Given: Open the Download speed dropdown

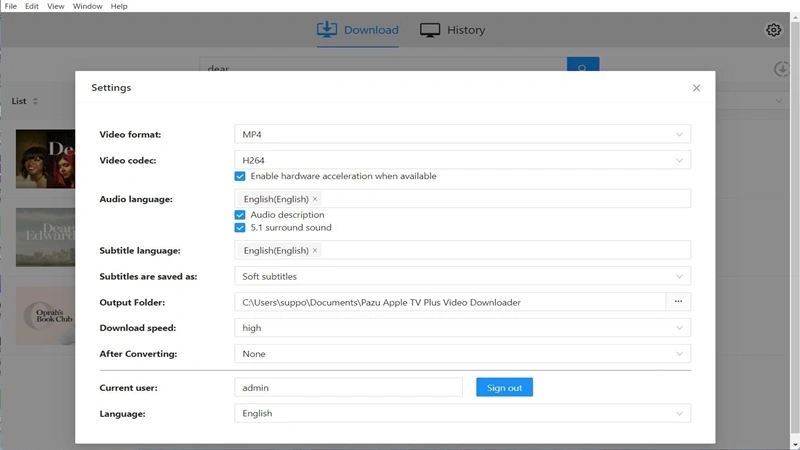Looking at the screenshot, I should pos(462,328).
